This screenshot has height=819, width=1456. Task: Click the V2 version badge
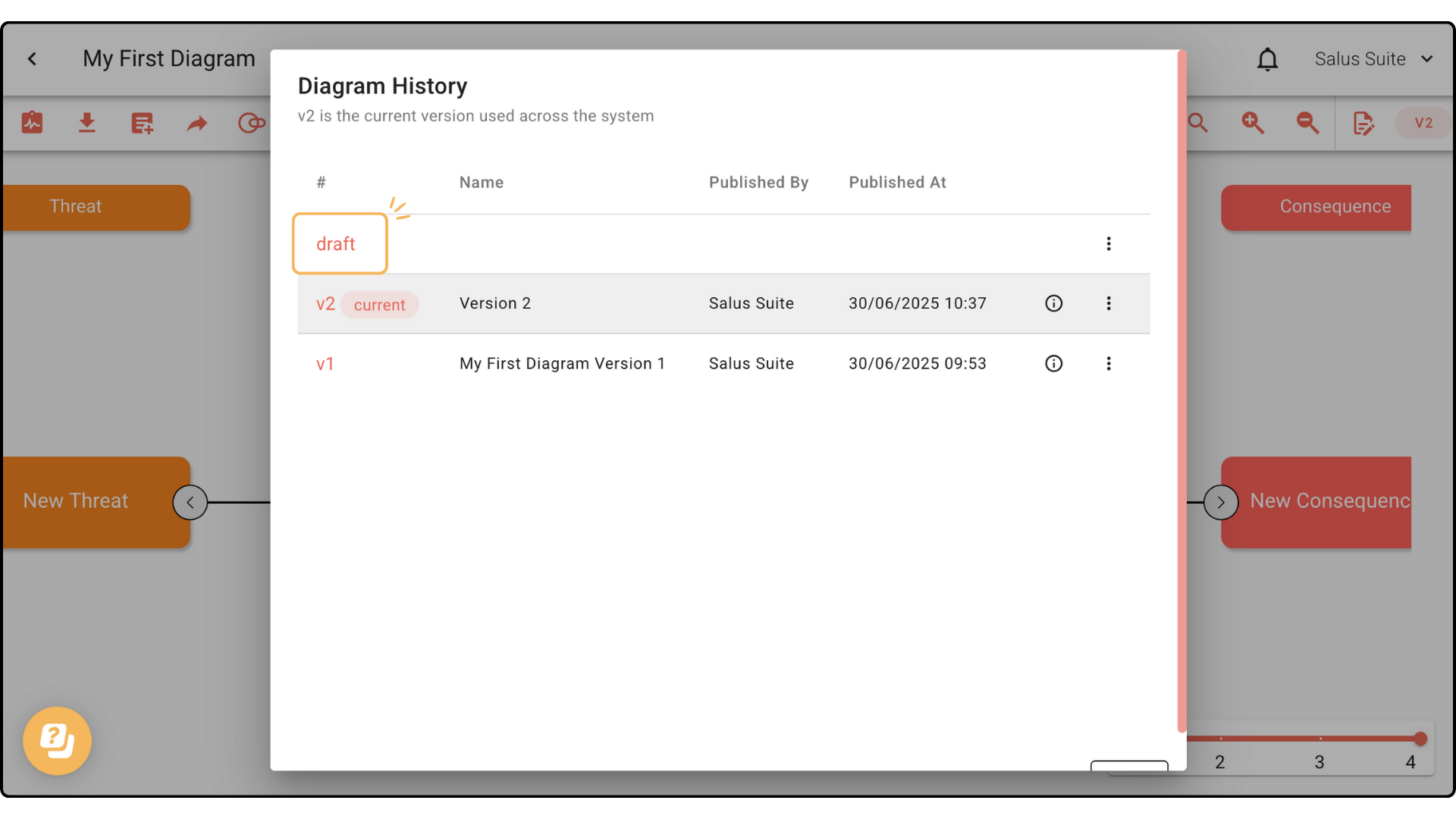1423,123
